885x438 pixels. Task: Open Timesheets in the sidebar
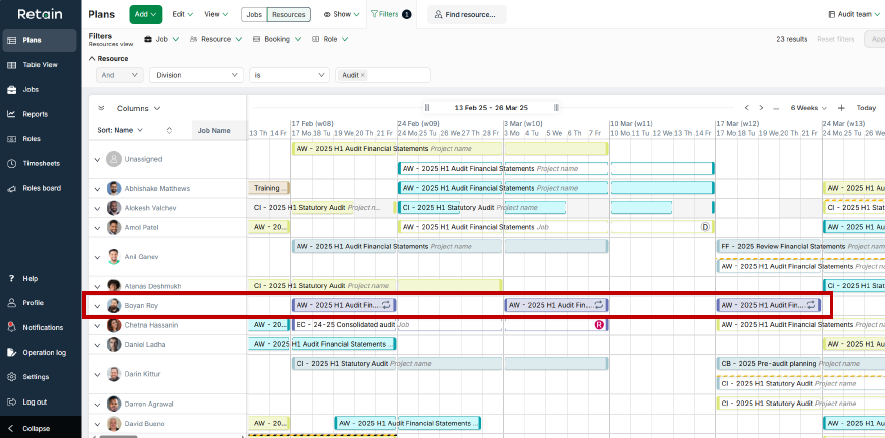(x=39, y=163)
